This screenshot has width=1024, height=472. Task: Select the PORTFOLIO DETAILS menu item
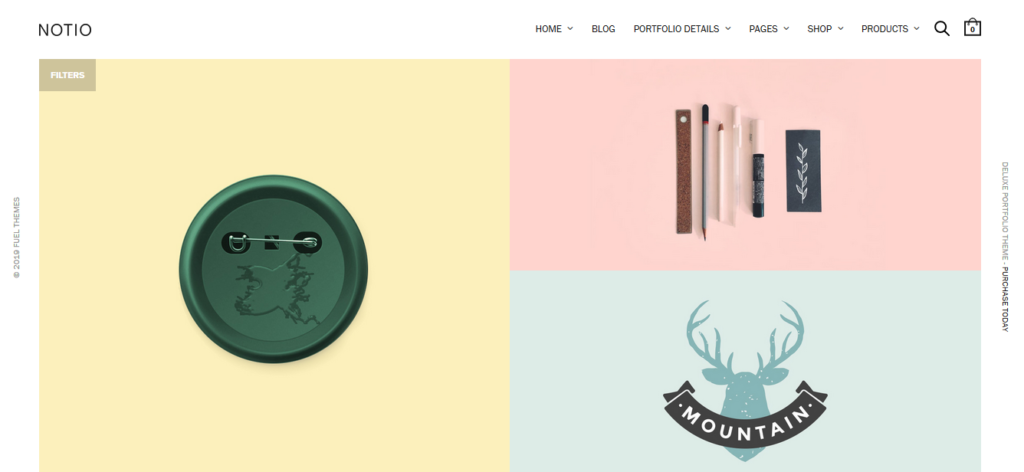click(x=676, y=29)
